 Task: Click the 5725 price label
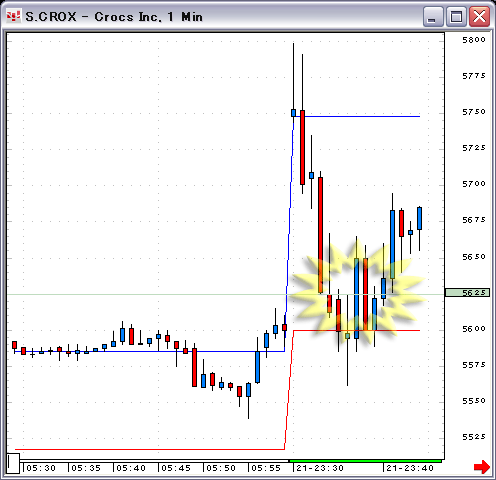[x=474, y=148]
